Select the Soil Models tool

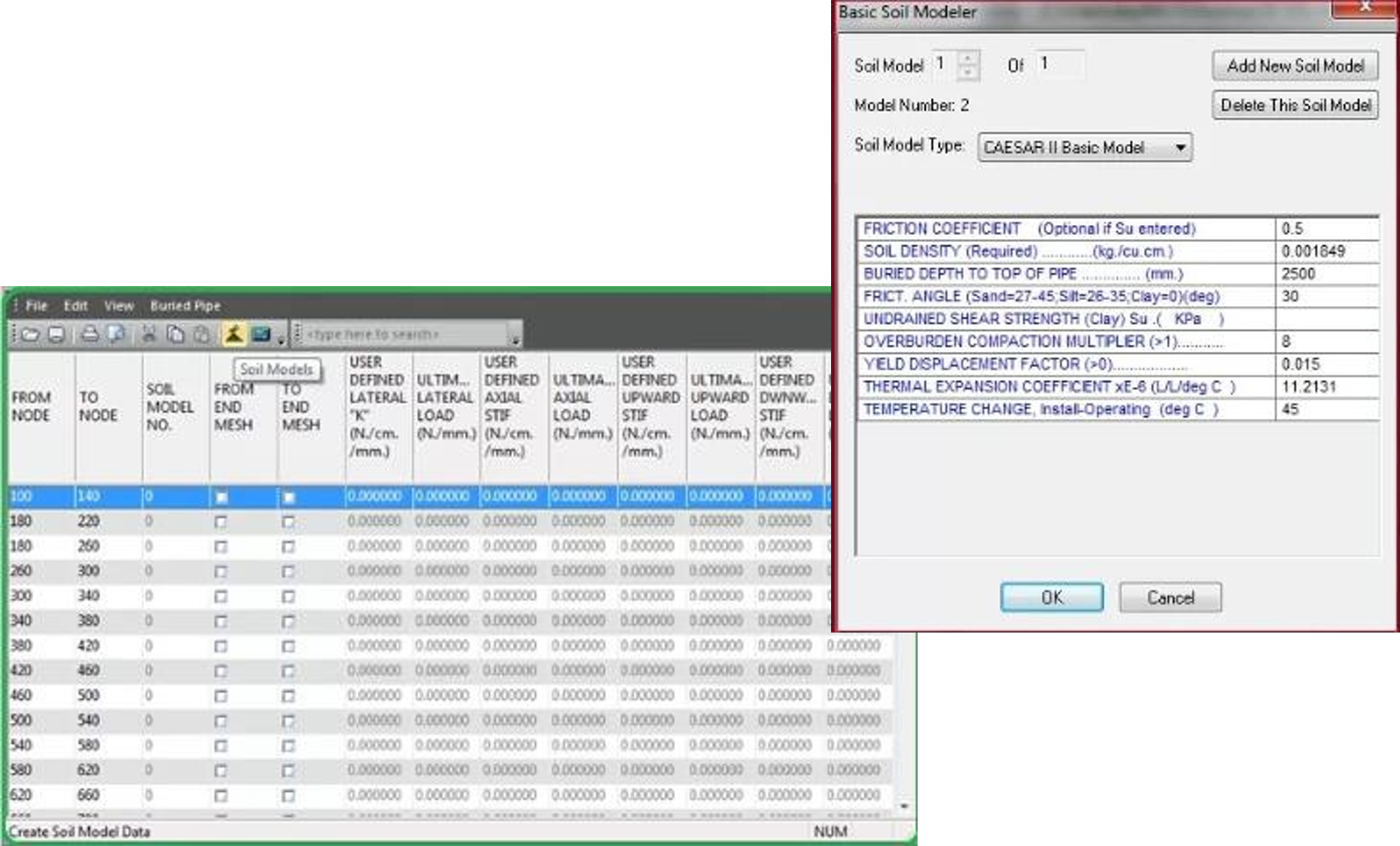pyautogui.click(x=233, y=334)
